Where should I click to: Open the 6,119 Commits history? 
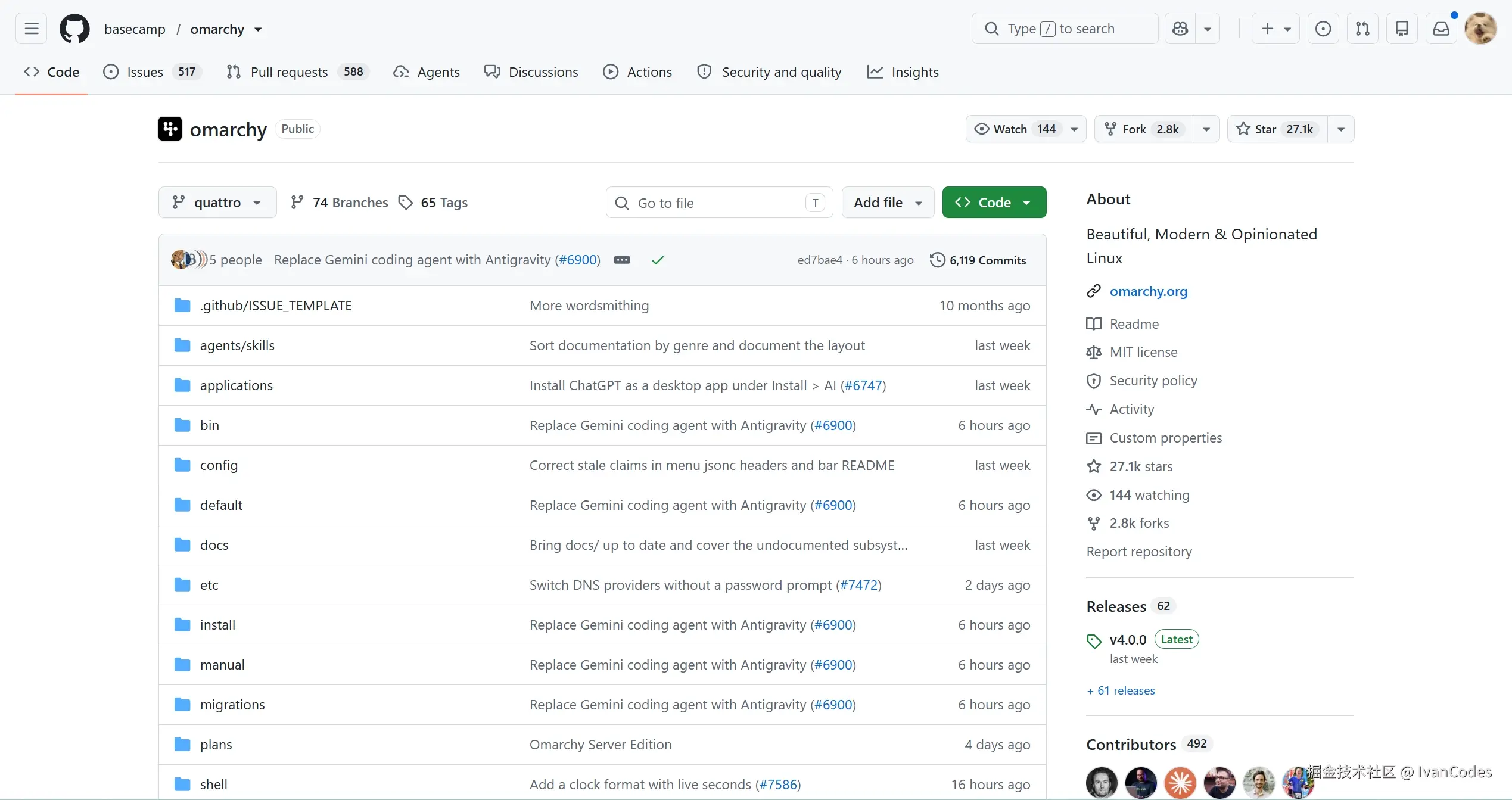pos(978,260)
